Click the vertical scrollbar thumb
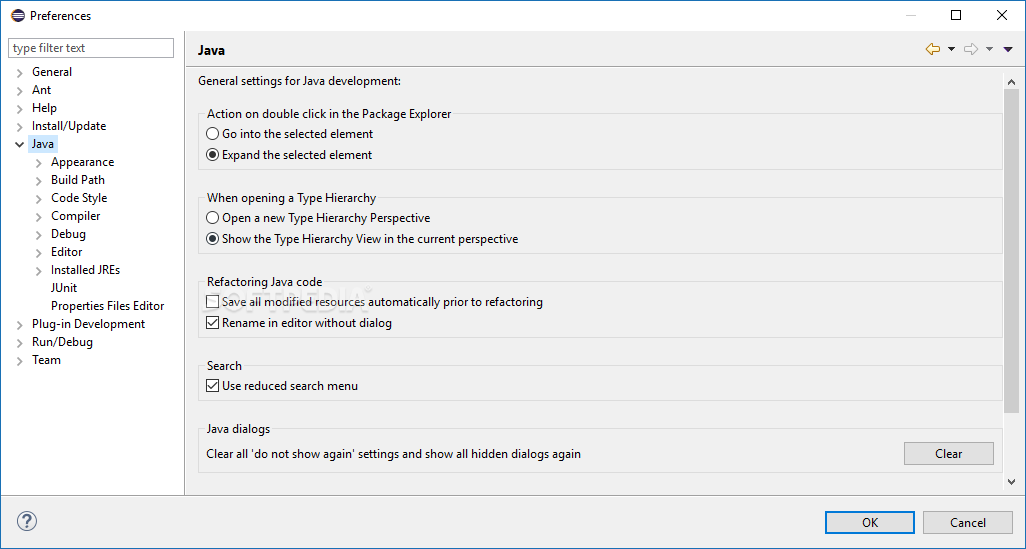This screenshot has width=1026, height=549. [1012, 251]
